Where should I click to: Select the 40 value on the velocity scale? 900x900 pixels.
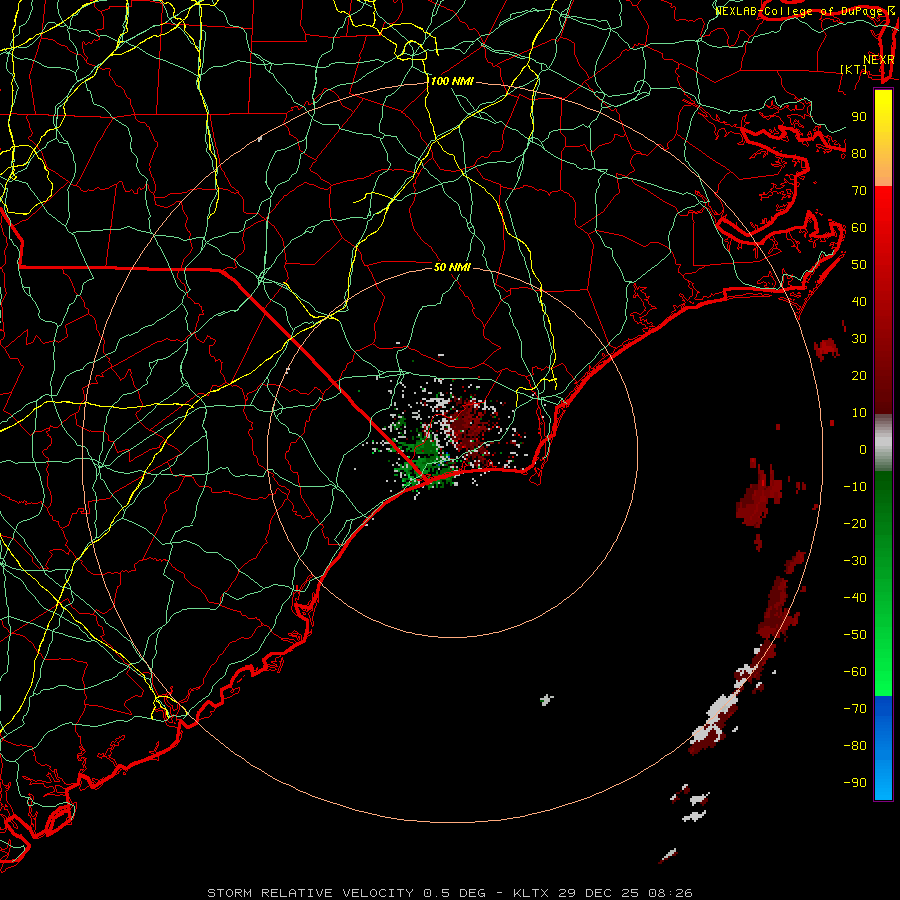point(859,302)
